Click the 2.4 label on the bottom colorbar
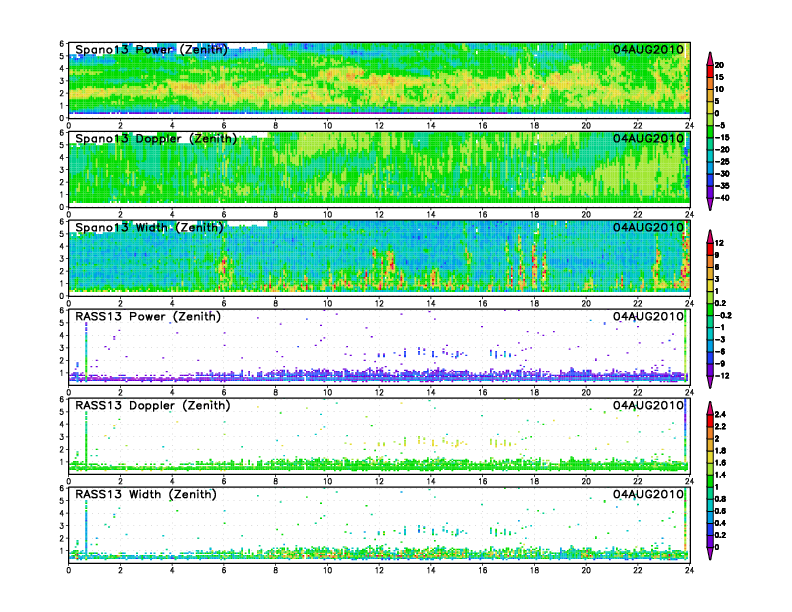 (x=720, y=415)
